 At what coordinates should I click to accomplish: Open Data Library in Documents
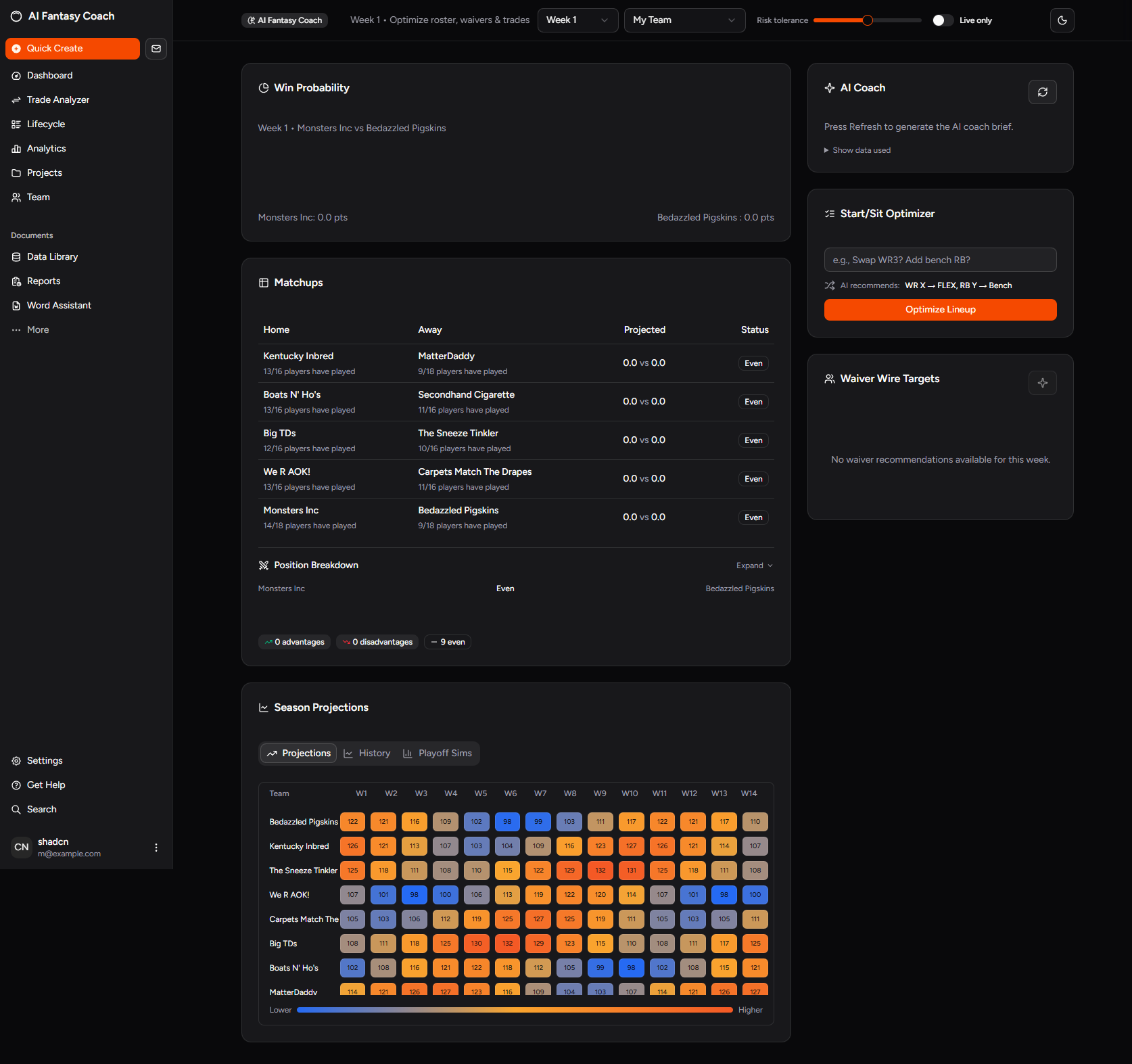(x=52, y=256)
